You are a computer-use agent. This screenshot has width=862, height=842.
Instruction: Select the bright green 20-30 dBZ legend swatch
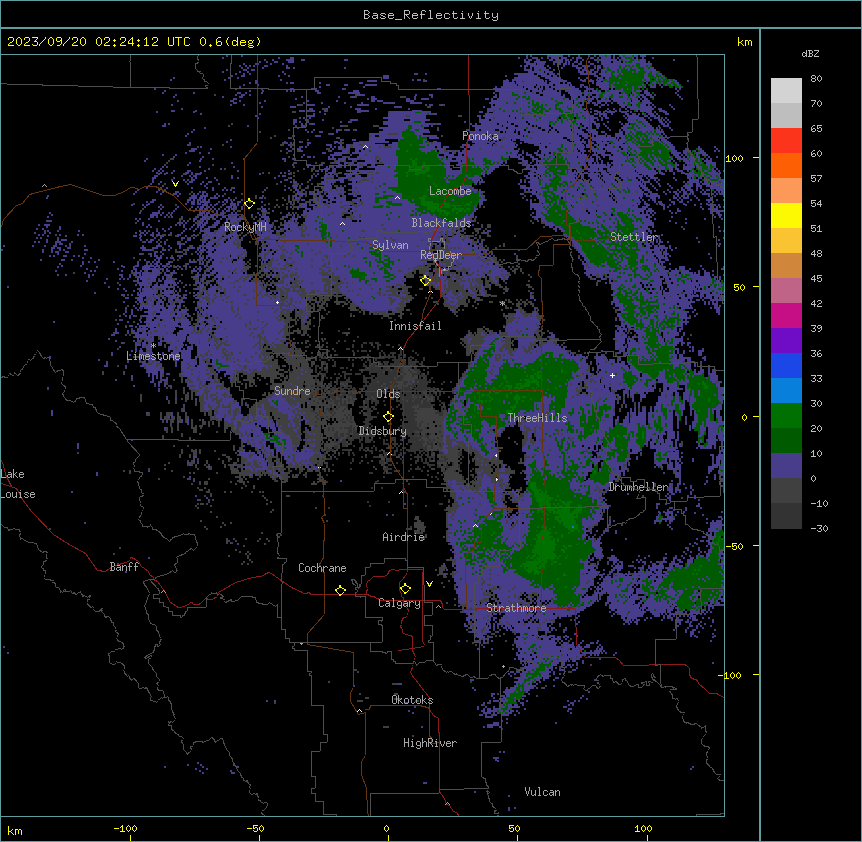[786, 416]
